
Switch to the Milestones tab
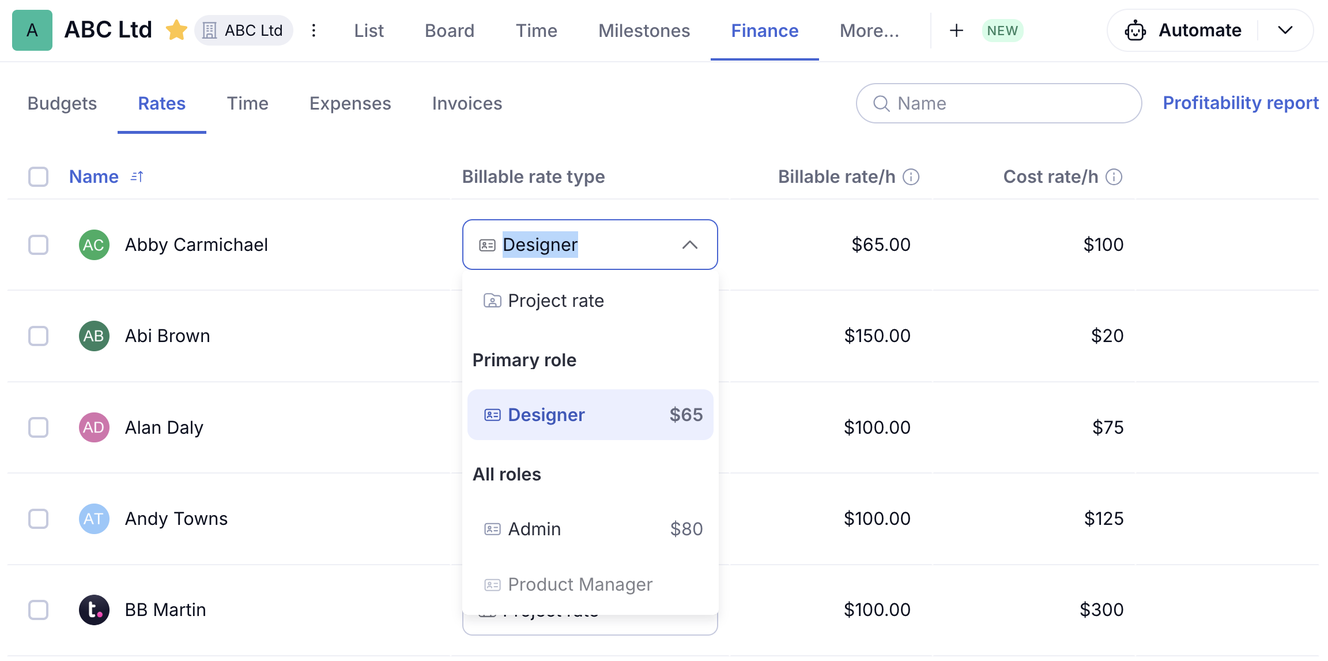coord(644,31)
